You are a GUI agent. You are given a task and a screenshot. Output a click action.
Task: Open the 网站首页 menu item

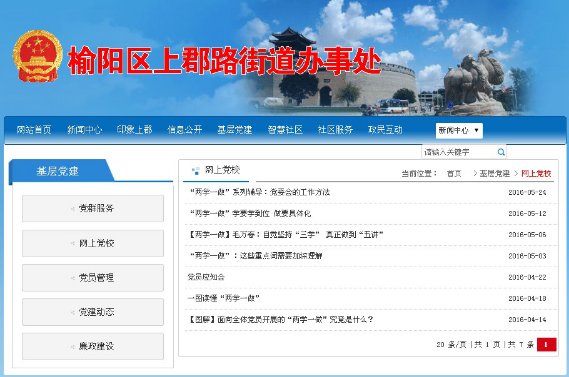coord(34,130)
